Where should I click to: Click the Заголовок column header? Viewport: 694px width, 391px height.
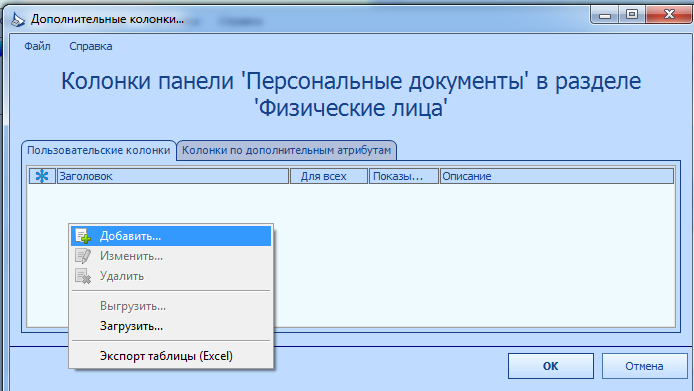(173, 176)
